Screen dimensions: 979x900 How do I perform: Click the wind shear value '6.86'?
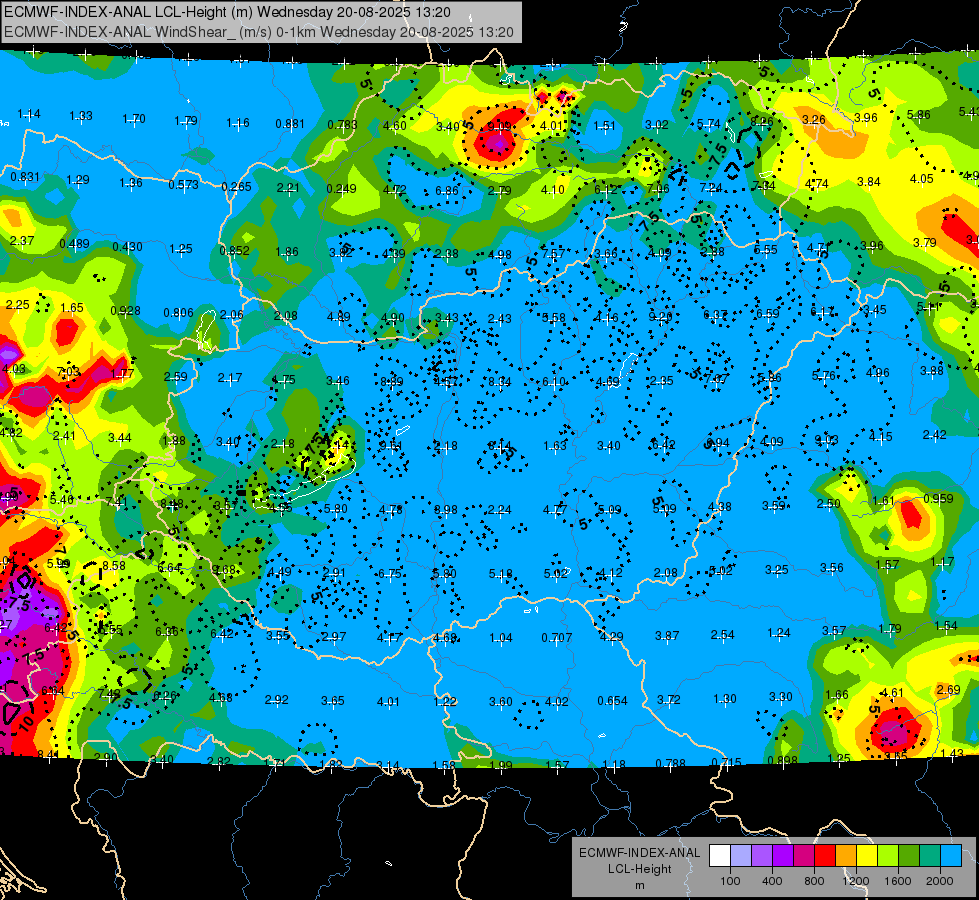coord(446,190)
